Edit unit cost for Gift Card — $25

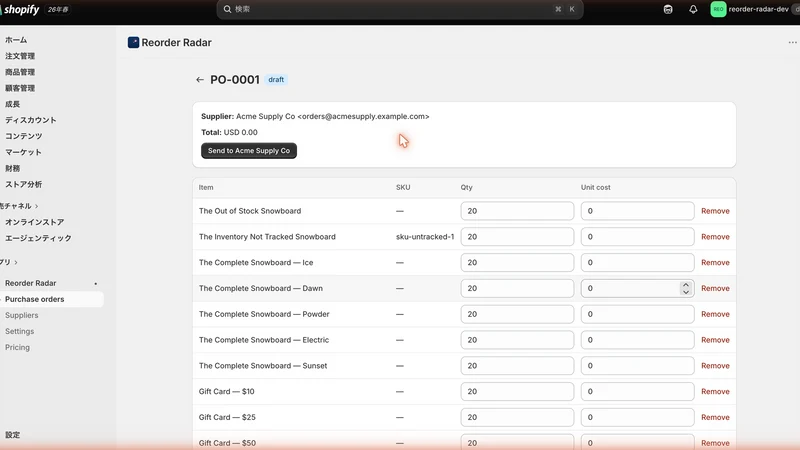(x=637, y=417)
